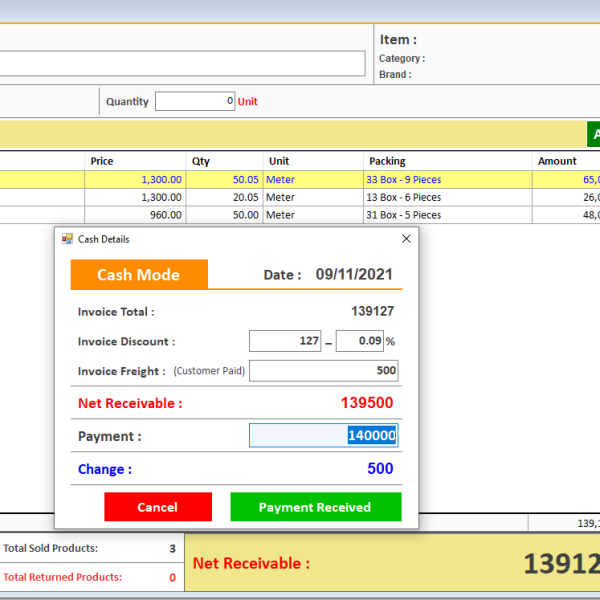
Task: Click the discount percentage field
Action: tap(360, 341)
